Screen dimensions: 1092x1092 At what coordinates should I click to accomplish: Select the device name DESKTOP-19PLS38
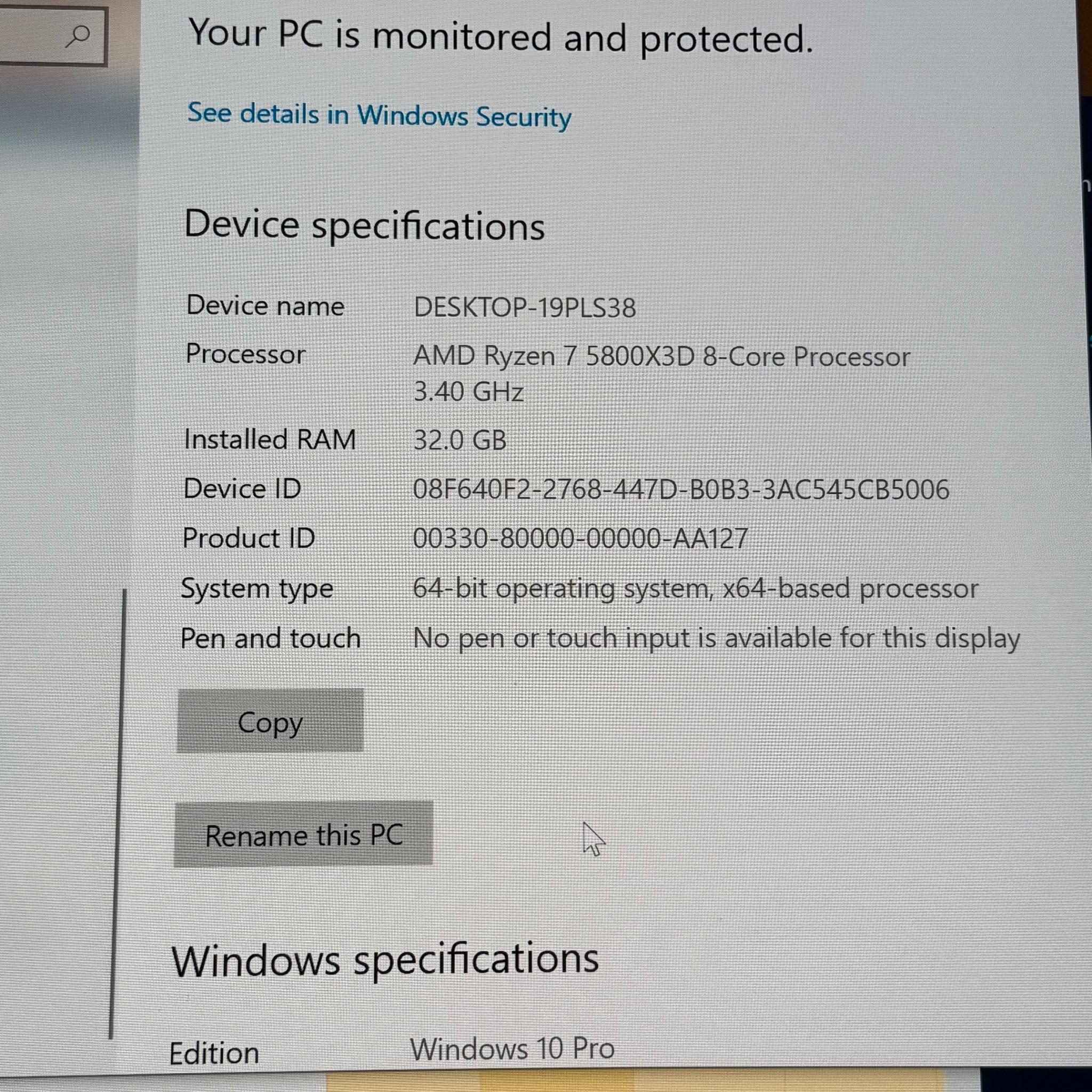tap(525, 308)
